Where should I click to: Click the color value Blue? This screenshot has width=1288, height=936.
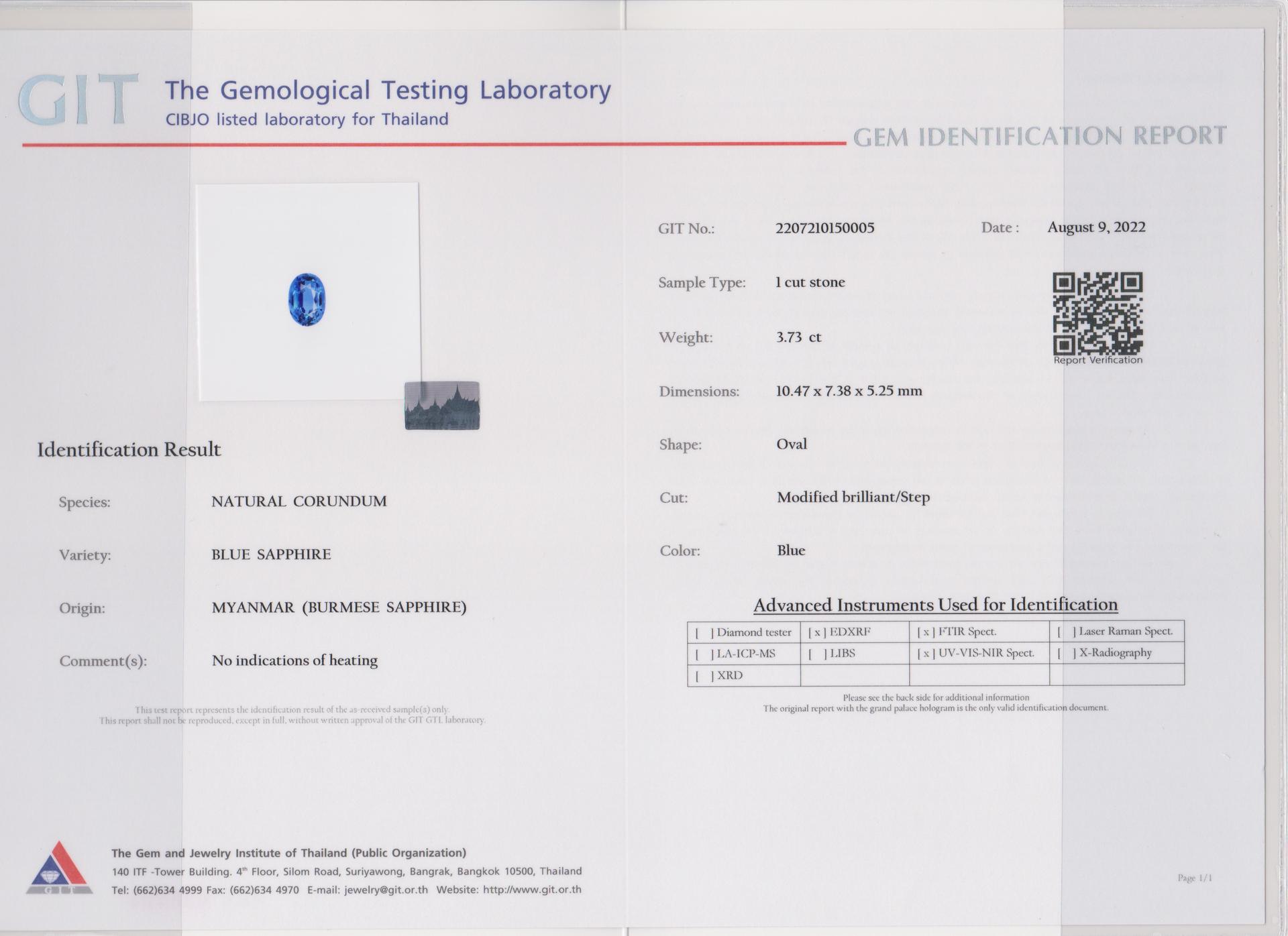791,550
